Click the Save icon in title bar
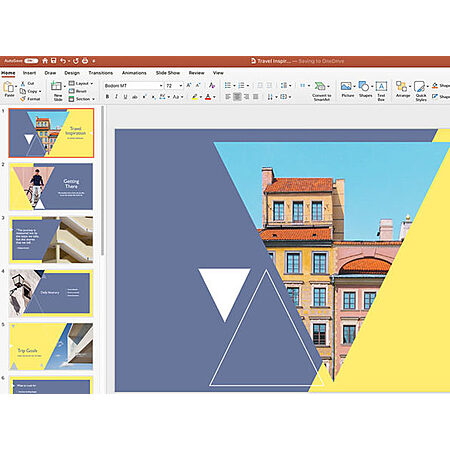 click(x=53, y=61)
